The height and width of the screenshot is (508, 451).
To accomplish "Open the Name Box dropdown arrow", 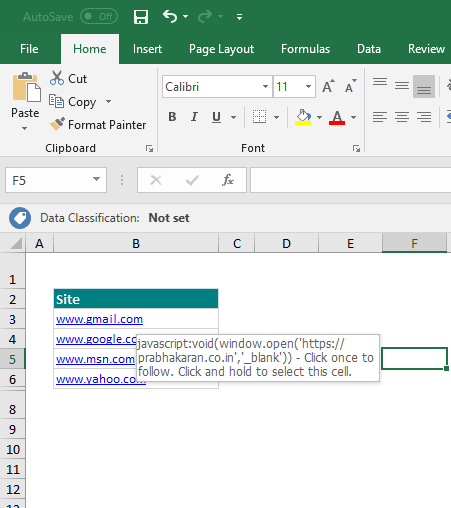I will click(x=96, y=179).
